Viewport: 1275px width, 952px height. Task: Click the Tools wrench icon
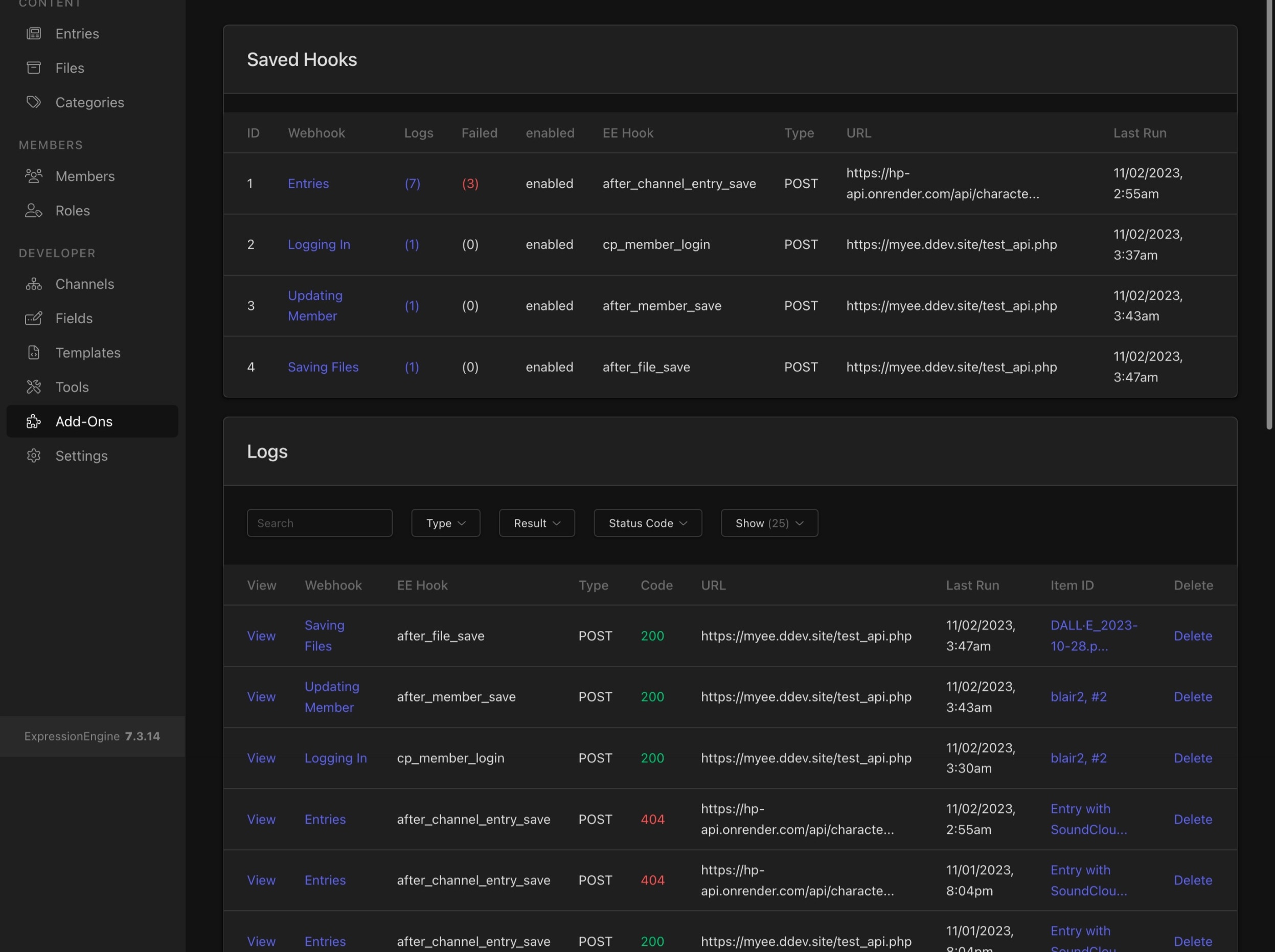tap(34, 387)
